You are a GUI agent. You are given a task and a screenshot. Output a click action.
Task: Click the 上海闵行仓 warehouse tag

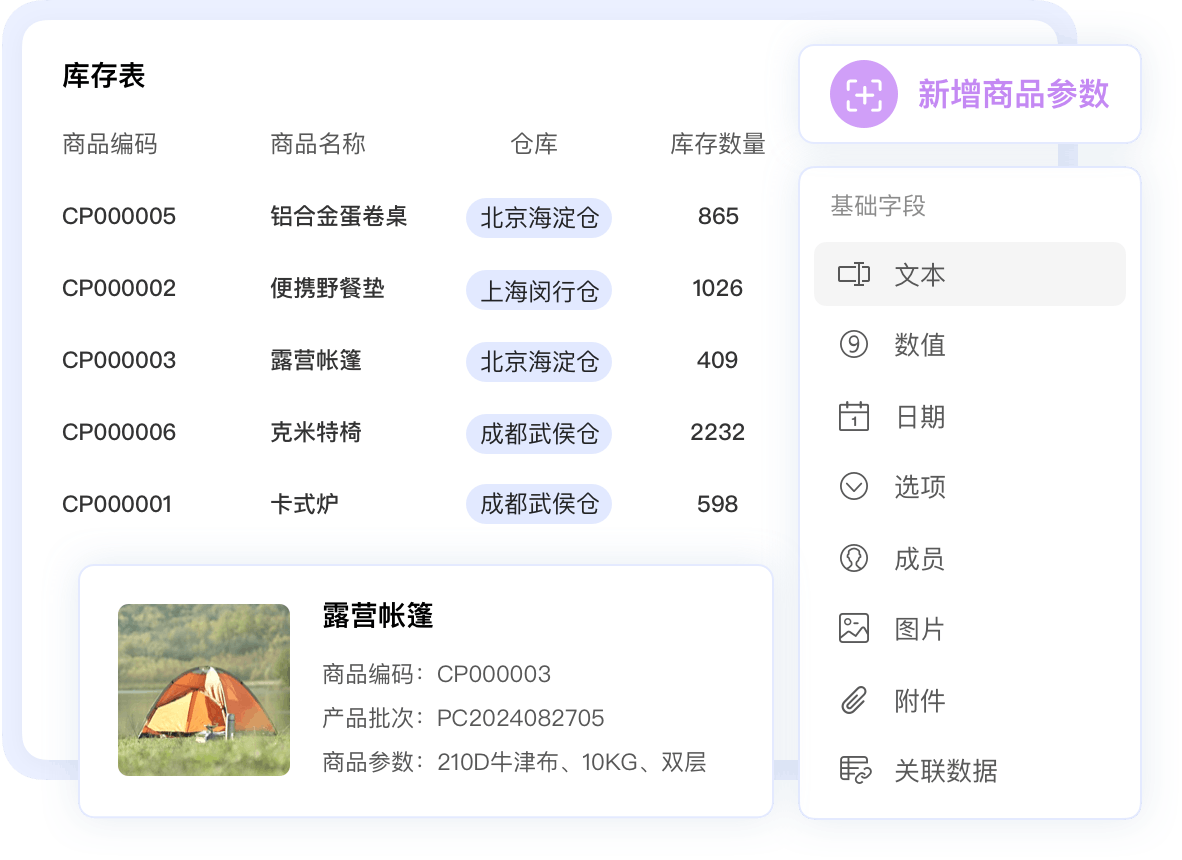pos(538,290)
